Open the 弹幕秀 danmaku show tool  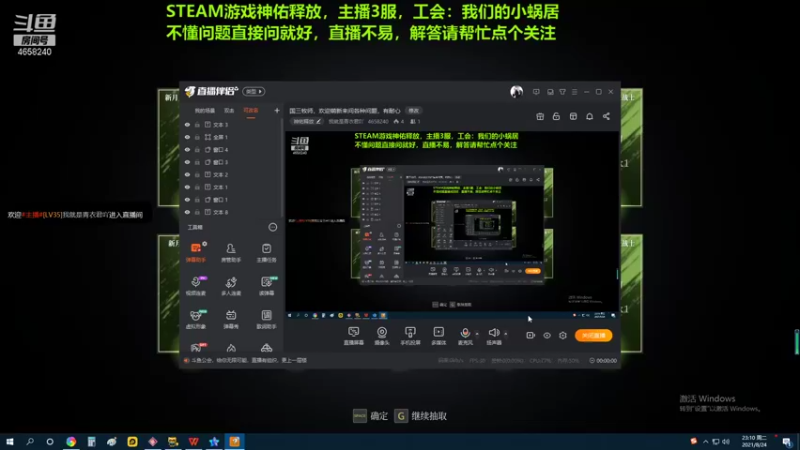(x=231, y=319)
